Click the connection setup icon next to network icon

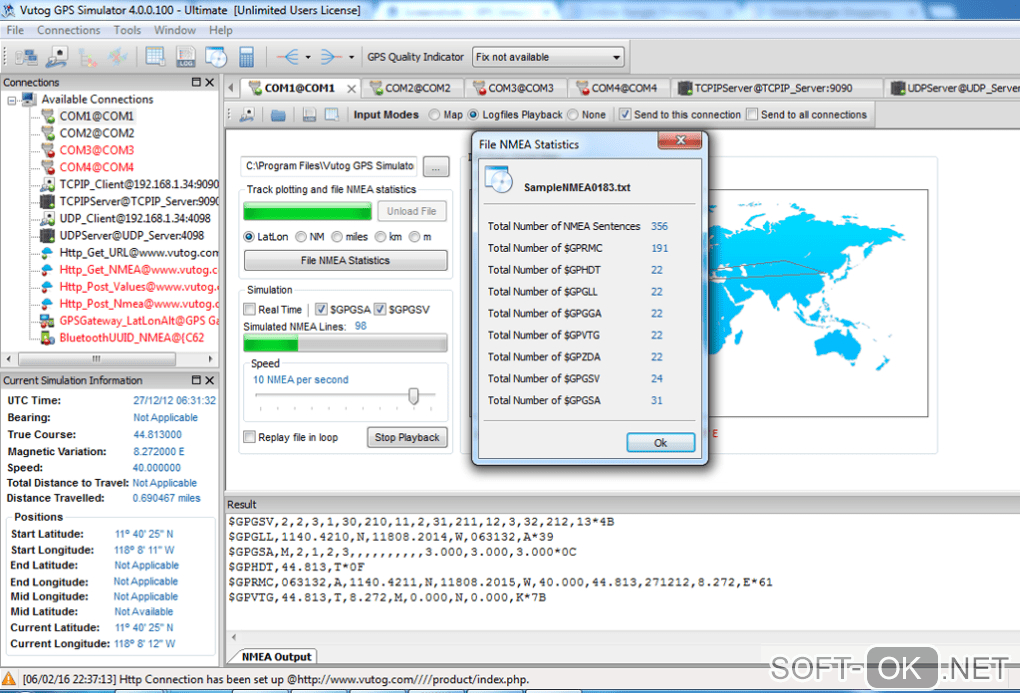[x=57, y=57]
